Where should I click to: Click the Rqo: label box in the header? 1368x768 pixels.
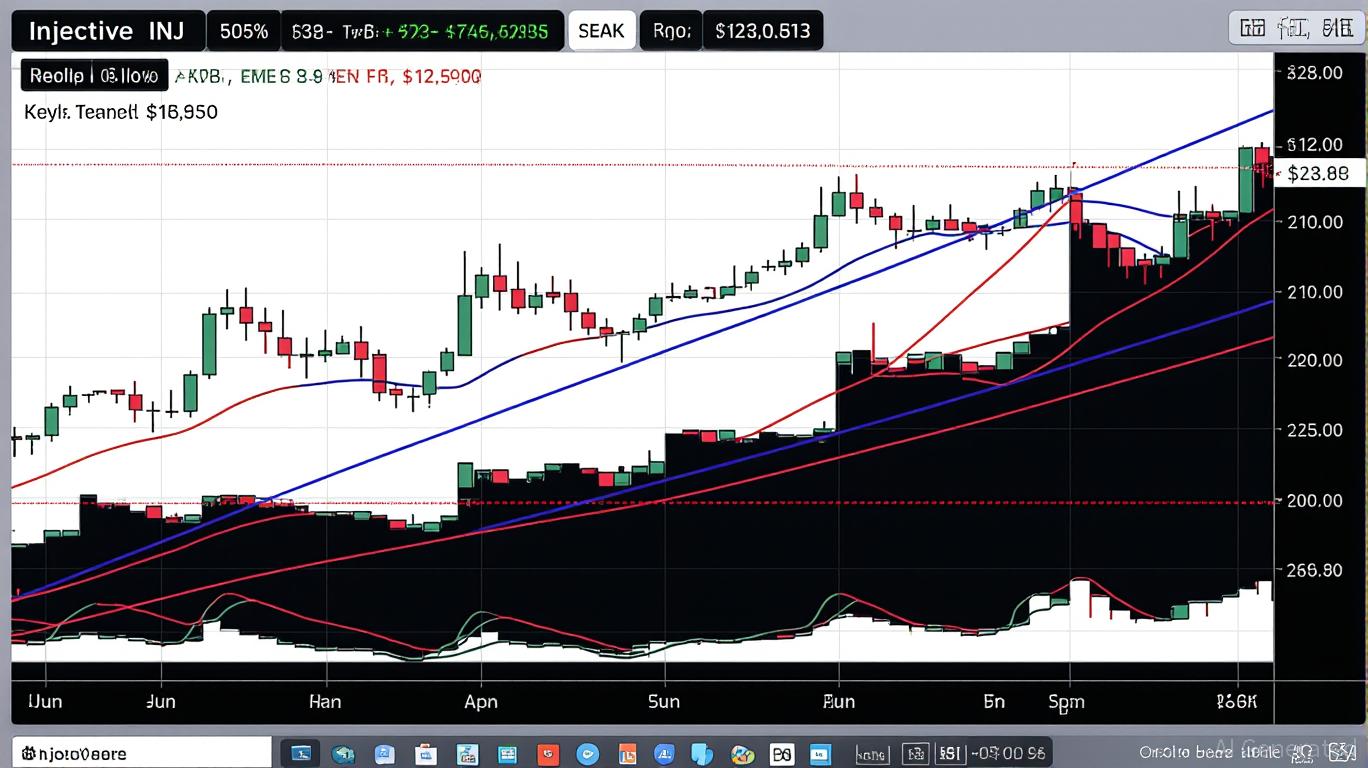point(670,31)
